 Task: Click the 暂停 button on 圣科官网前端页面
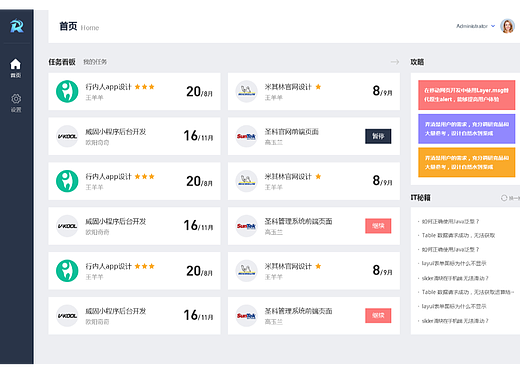click(378, 136)
